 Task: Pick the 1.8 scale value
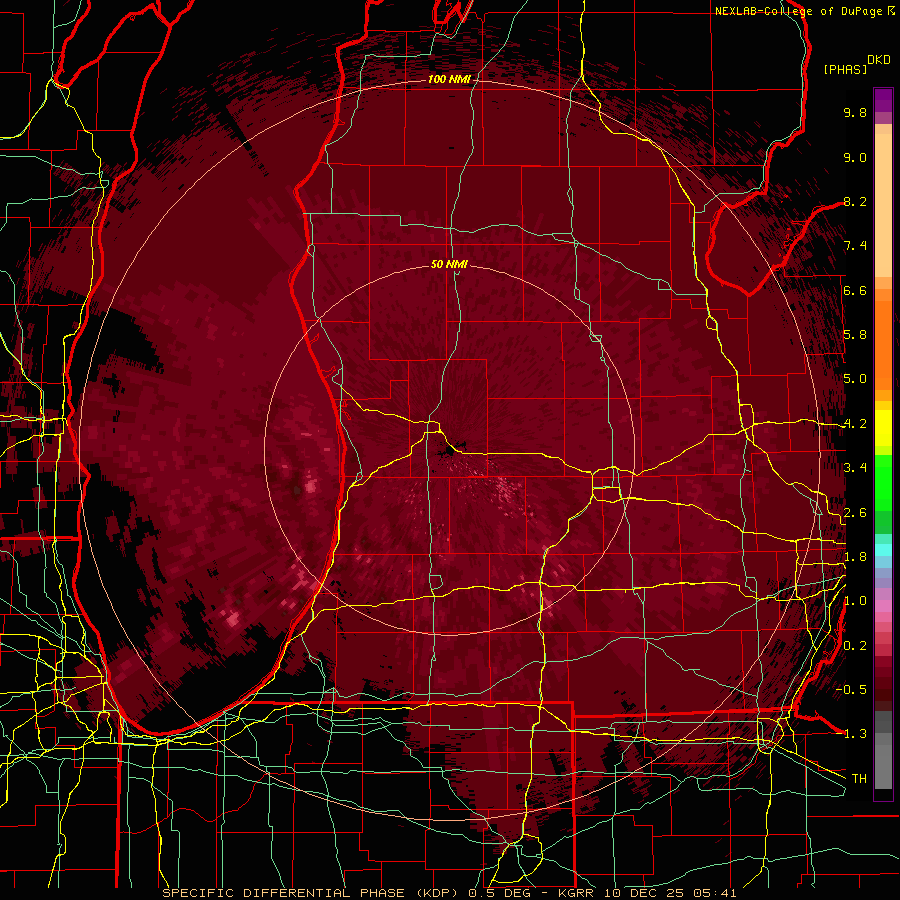[855, 557]
